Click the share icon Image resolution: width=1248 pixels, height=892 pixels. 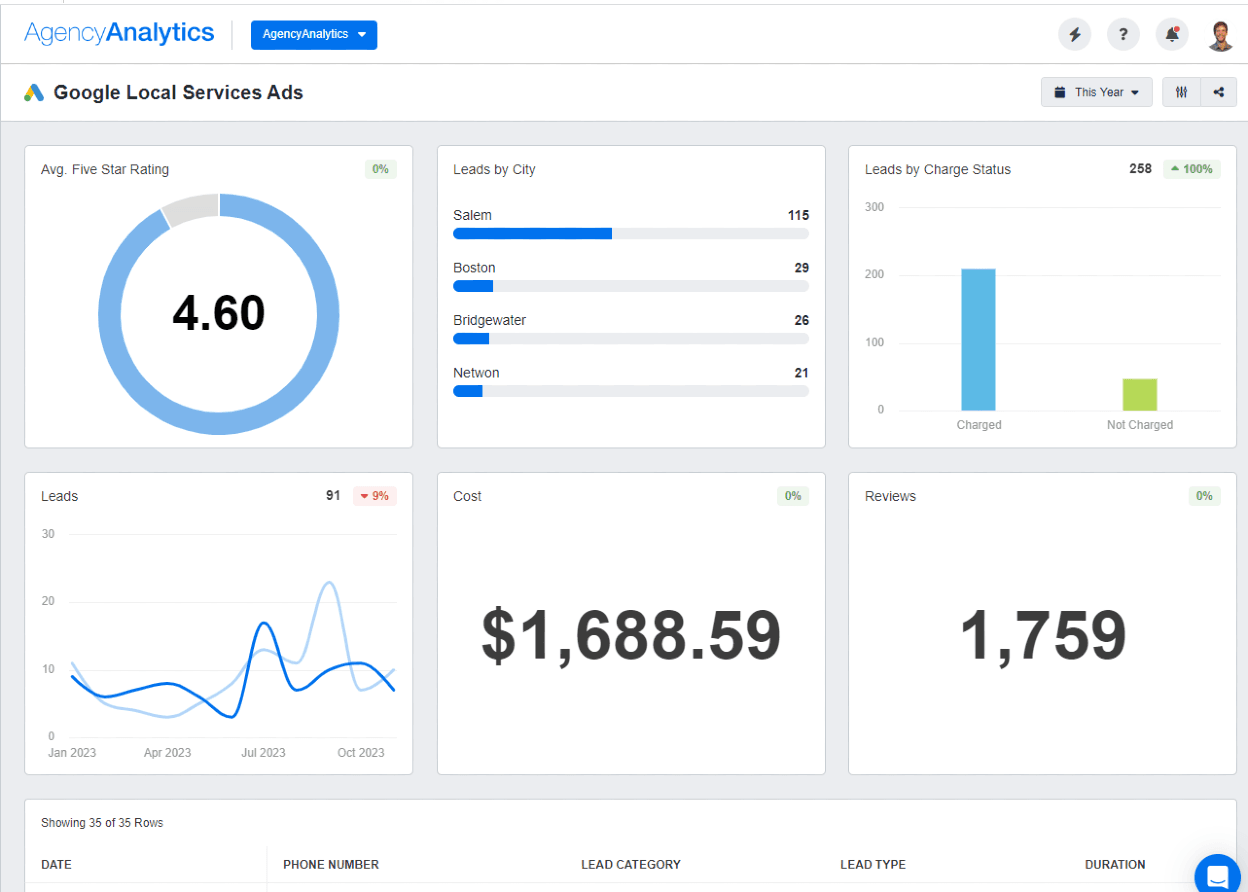click(x=1218, y=91)
